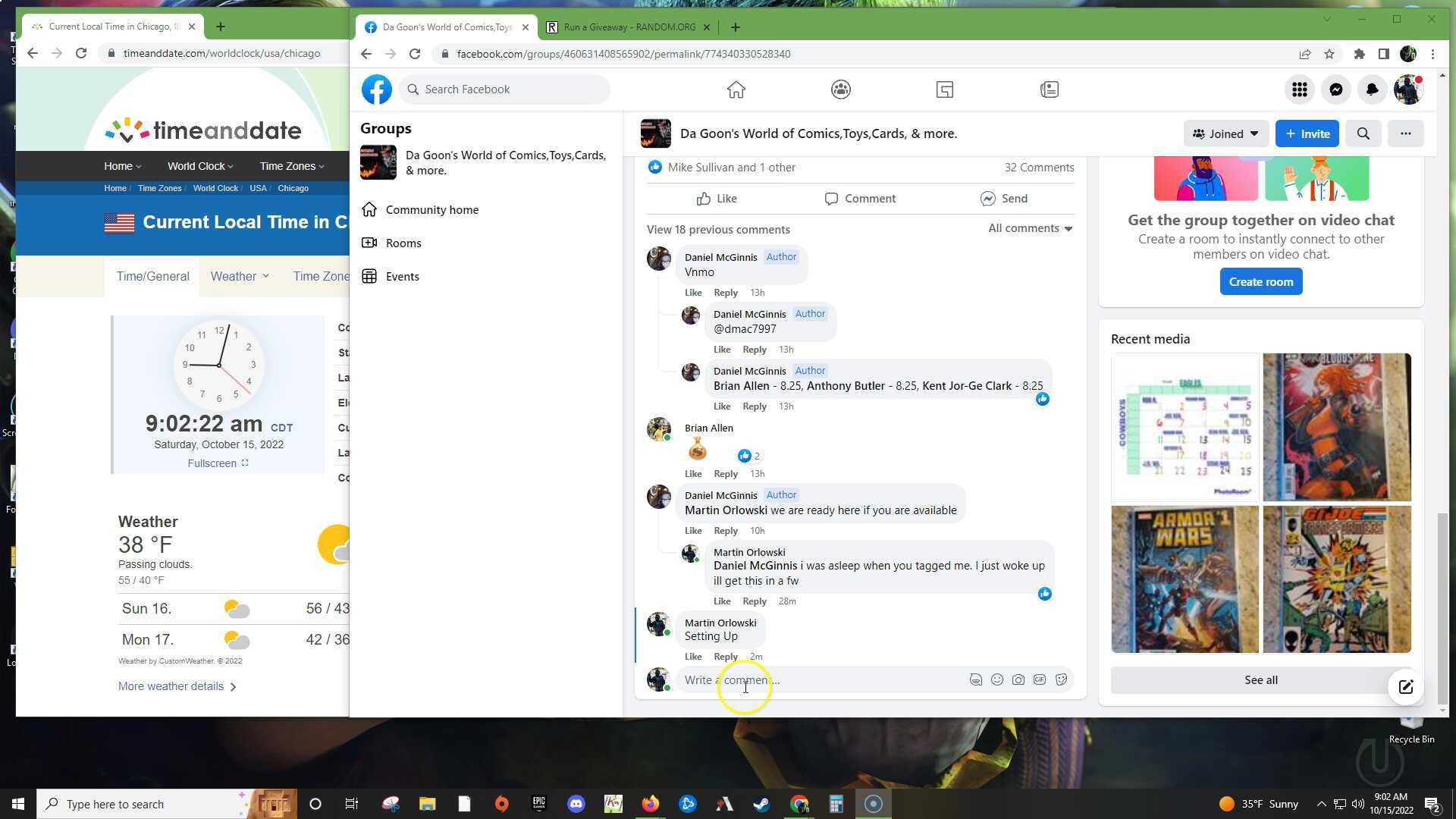Open Facebook Messenger icon

click(1335, 89)
